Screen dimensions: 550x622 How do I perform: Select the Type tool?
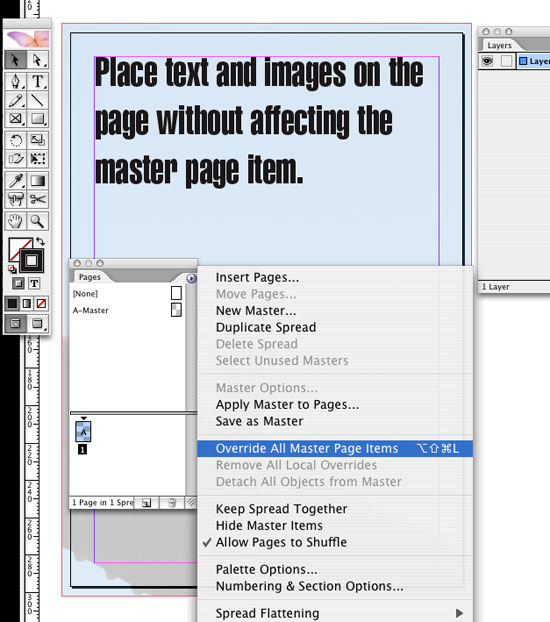38,81
